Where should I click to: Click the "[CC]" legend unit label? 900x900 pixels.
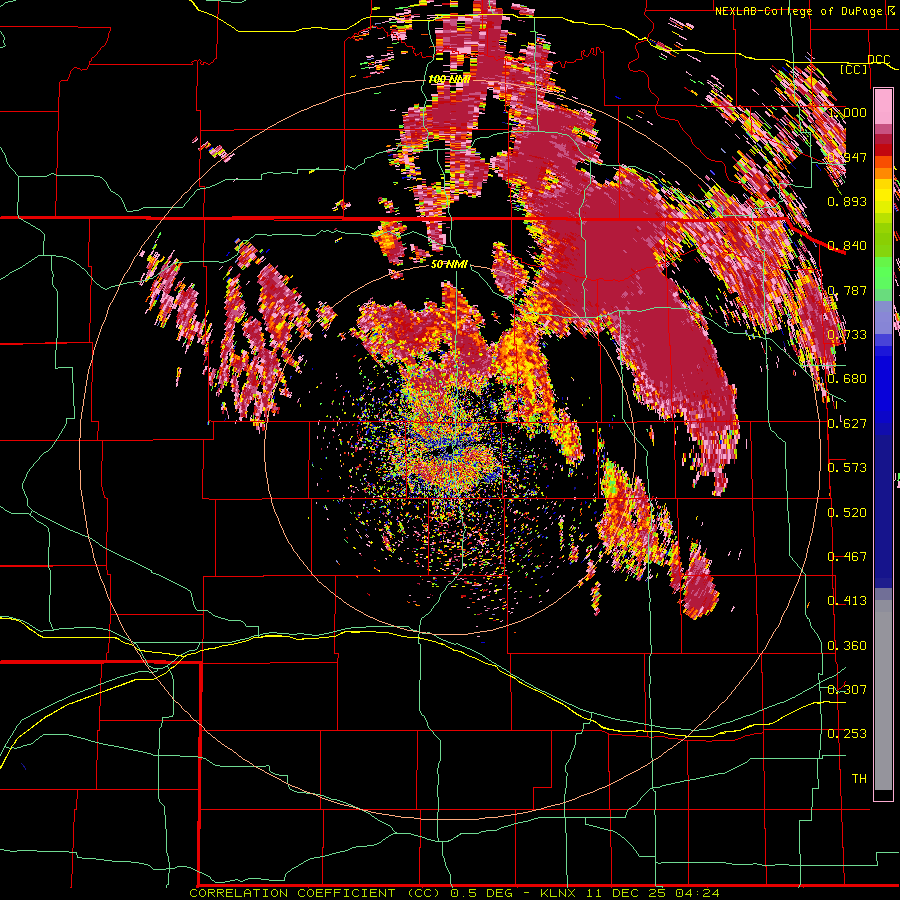[x=854, y=69]
